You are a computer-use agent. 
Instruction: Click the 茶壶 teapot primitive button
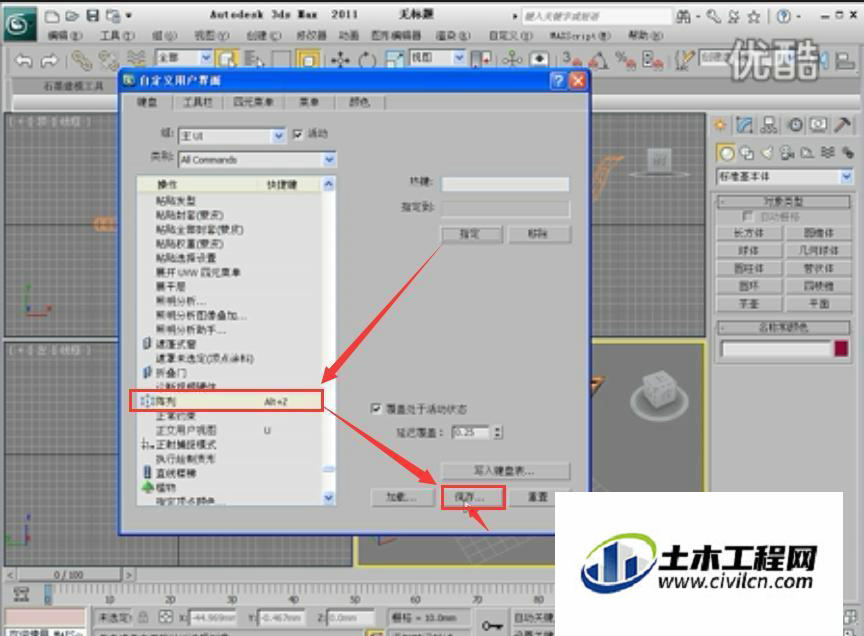[x=749, y=303]
